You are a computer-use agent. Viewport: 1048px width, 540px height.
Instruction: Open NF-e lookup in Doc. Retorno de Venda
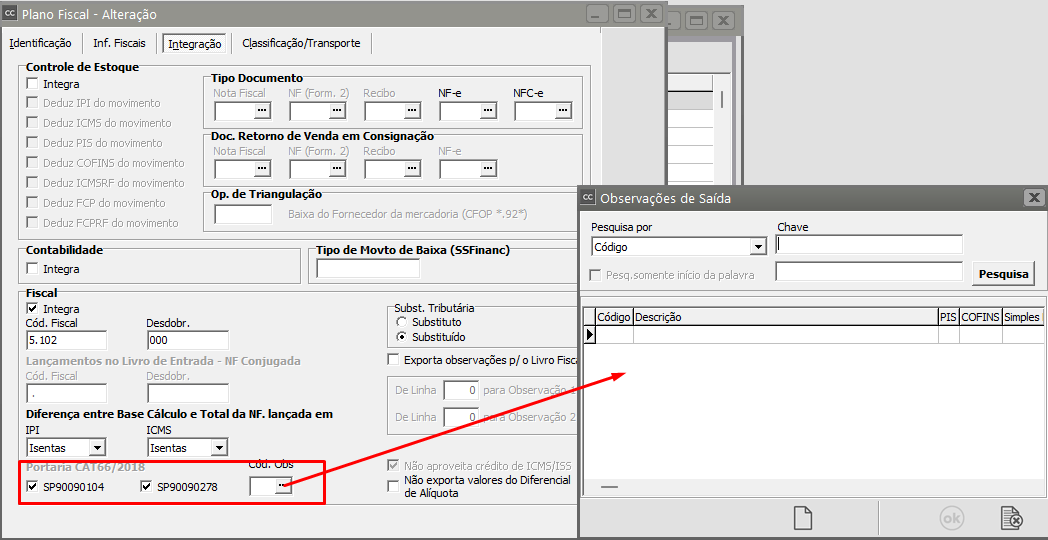click(x=487, y=169)
